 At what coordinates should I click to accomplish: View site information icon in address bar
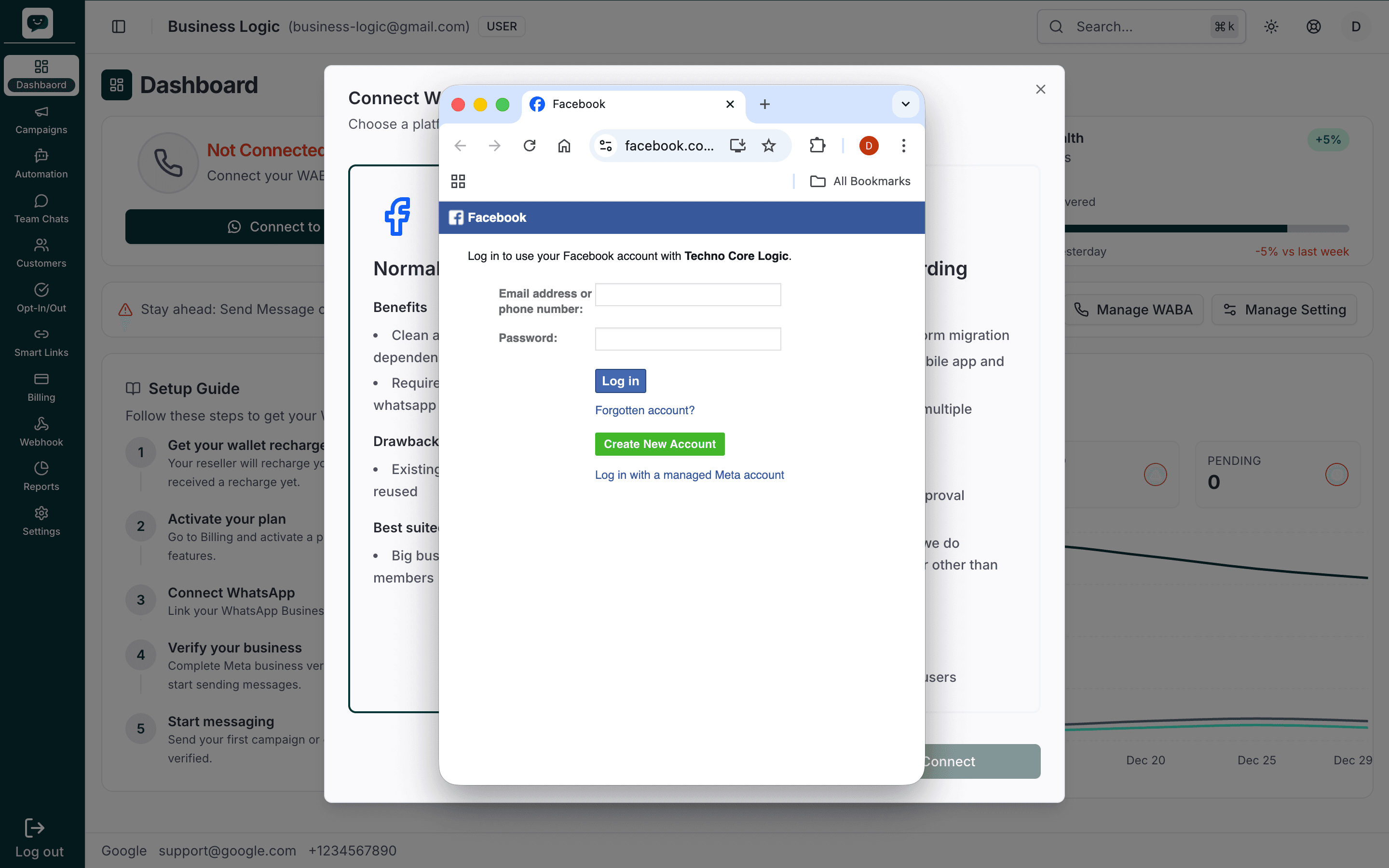[606, 146]
